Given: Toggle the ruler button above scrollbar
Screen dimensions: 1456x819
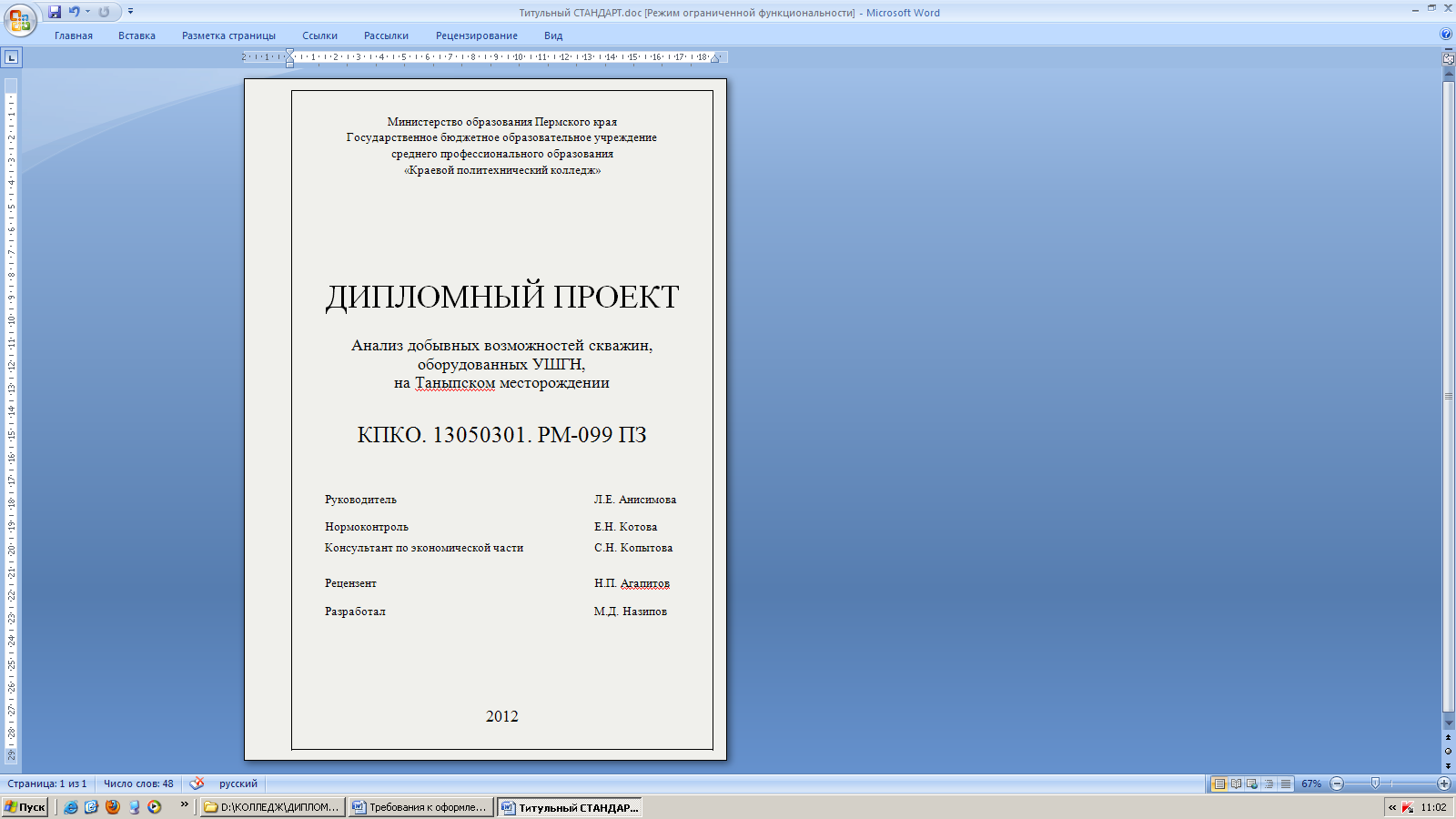Looking at the screenshot, I should click(x=1448, y=58).
